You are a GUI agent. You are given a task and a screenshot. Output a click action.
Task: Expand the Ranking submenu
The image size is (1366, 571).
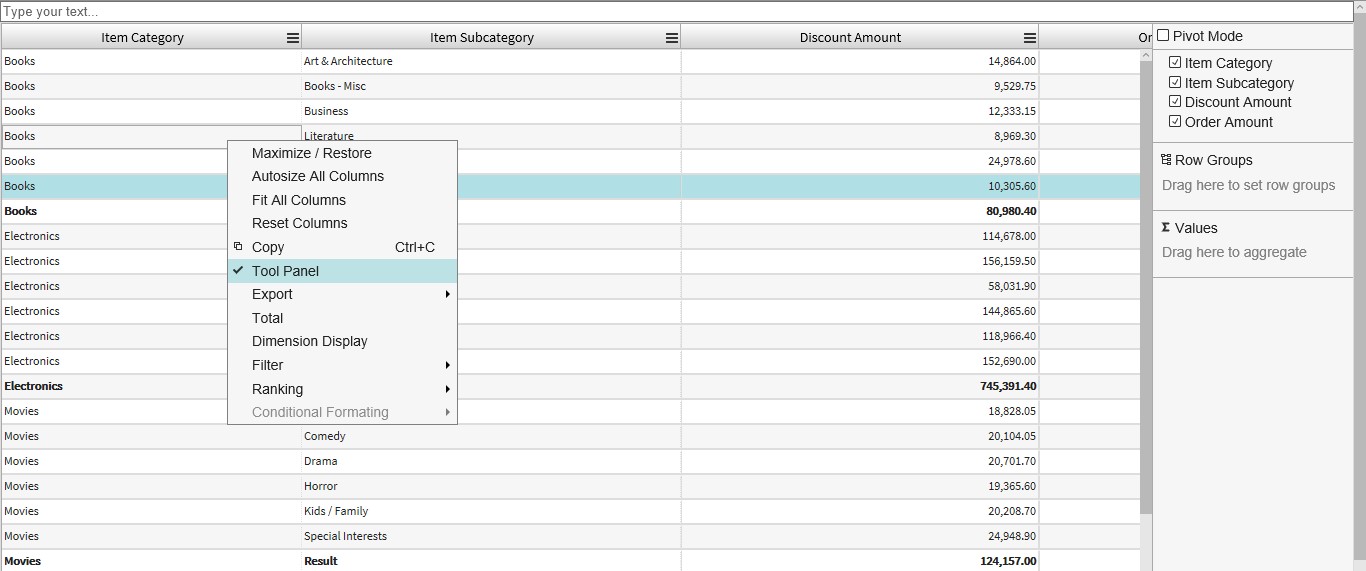tap(342, 389)
